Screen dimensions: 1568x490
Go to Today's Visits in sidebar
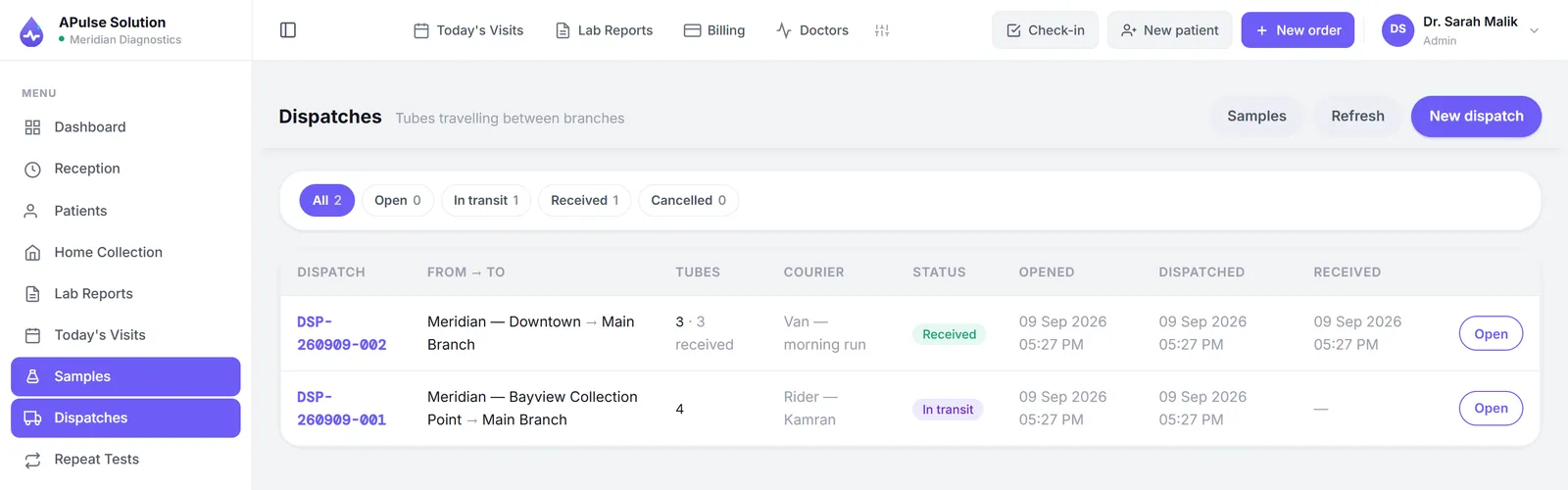click(x=125, y=335)
